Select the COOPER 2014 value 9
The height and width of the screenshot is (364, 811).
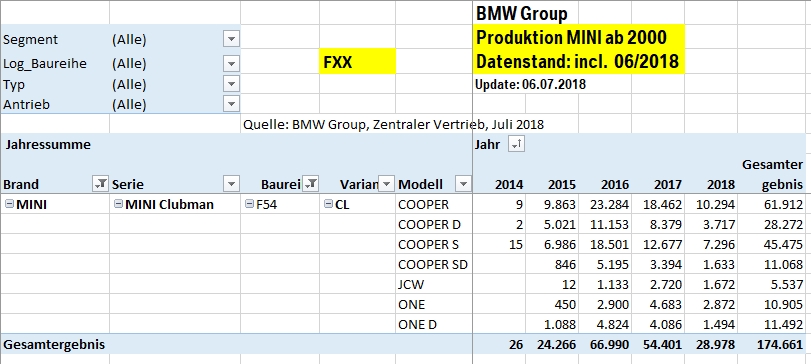pos(499,204)
